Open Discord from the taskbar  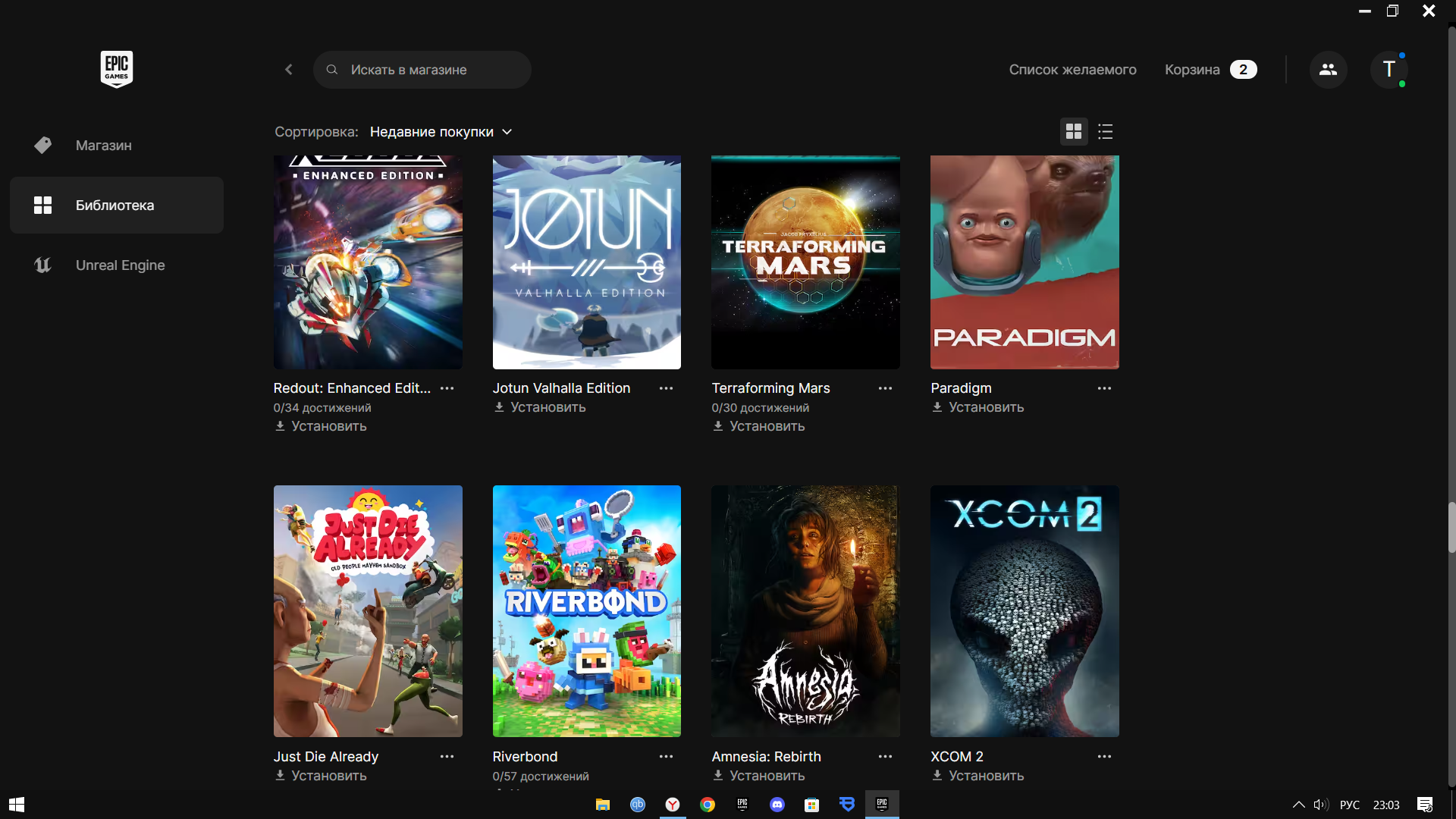(x=777, y=805)
